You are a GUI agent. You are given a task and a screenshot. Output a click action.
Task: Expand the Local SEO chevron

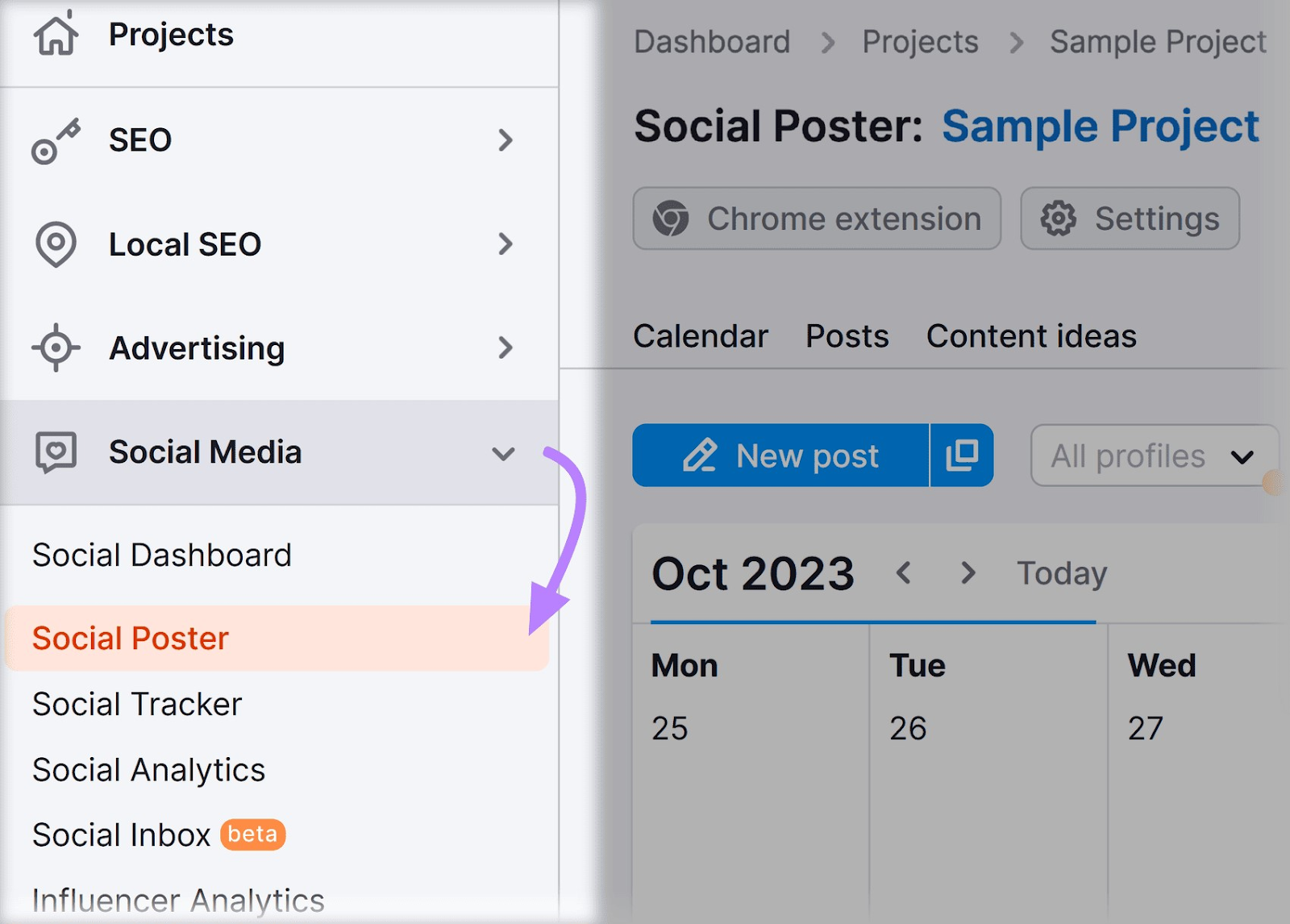click(506, 243)
